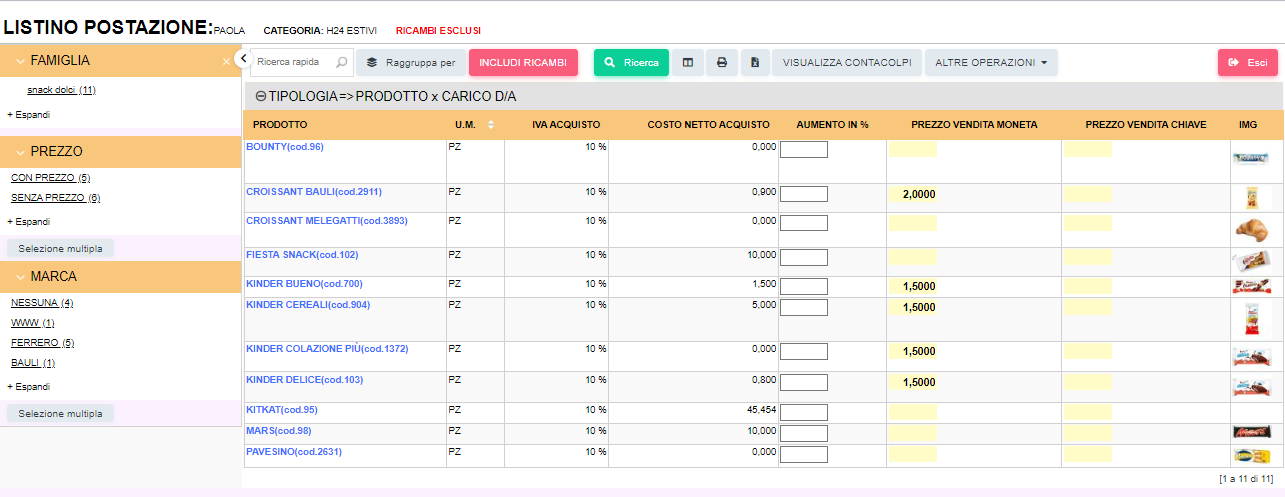This screenshot has height=497, width=1285.
Task: Click the print icon button
Action: (x=721, y=62)
